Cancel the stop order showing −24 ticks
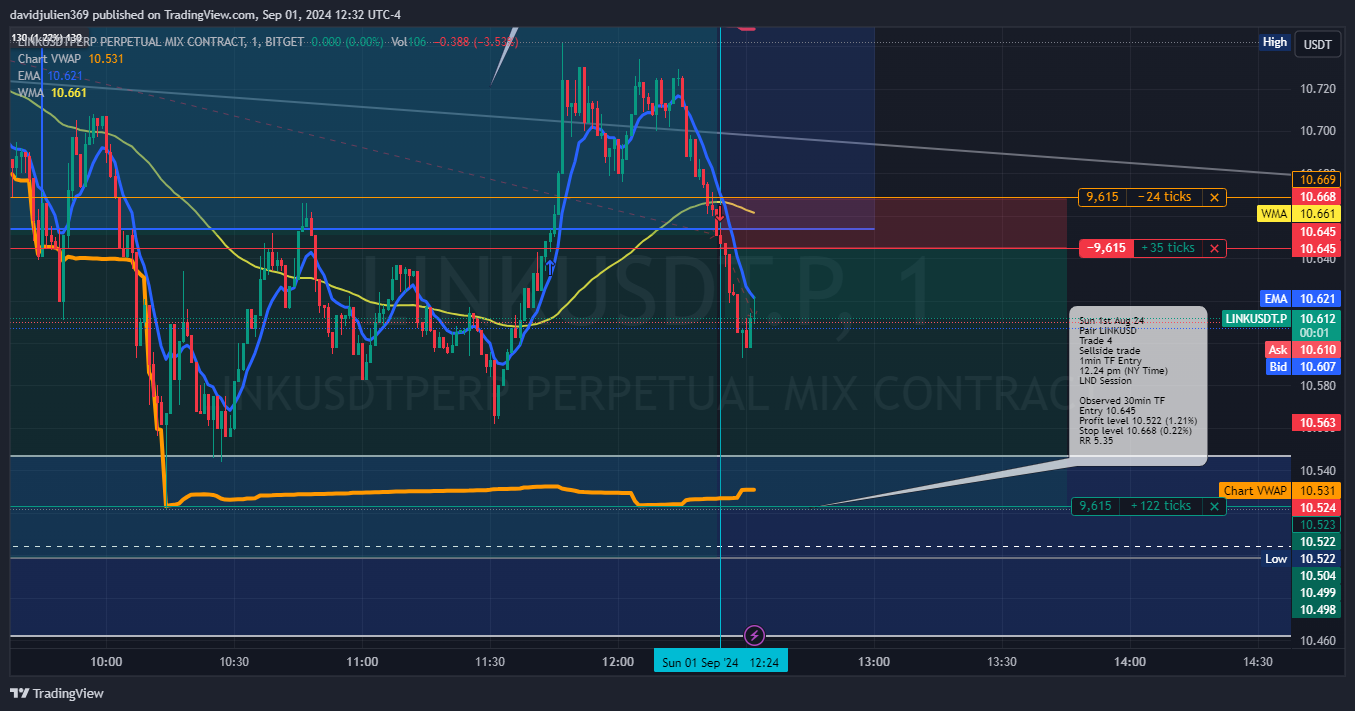 (1214, 197)
